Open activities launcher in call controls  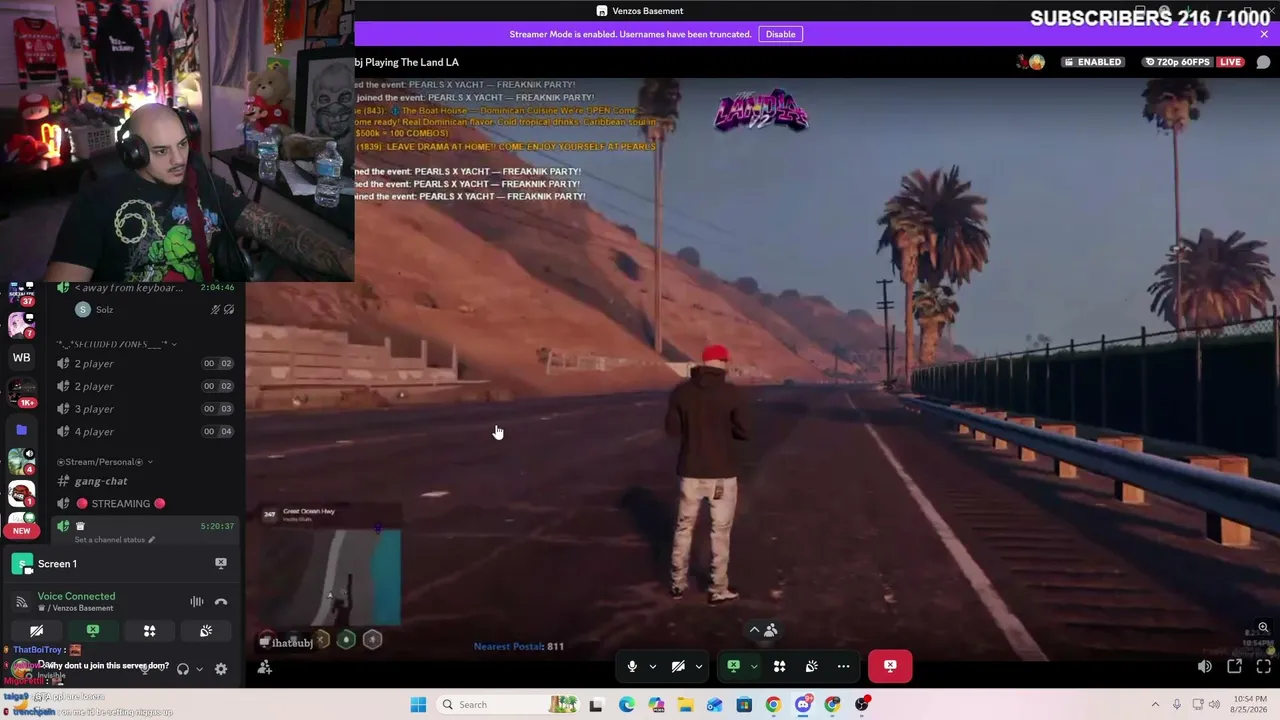point(779,666)
